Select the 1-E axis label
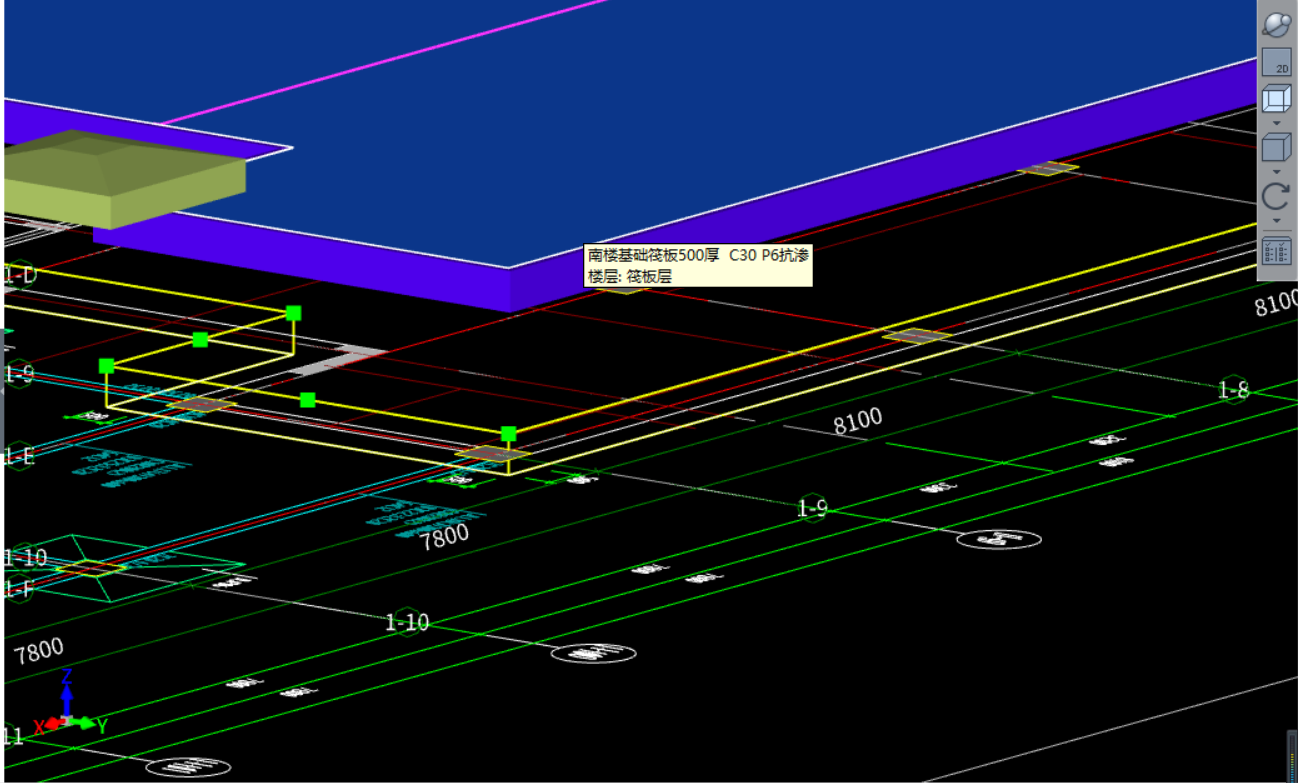1298x783 pixels. pyautogui.click(x=19, y=457)
